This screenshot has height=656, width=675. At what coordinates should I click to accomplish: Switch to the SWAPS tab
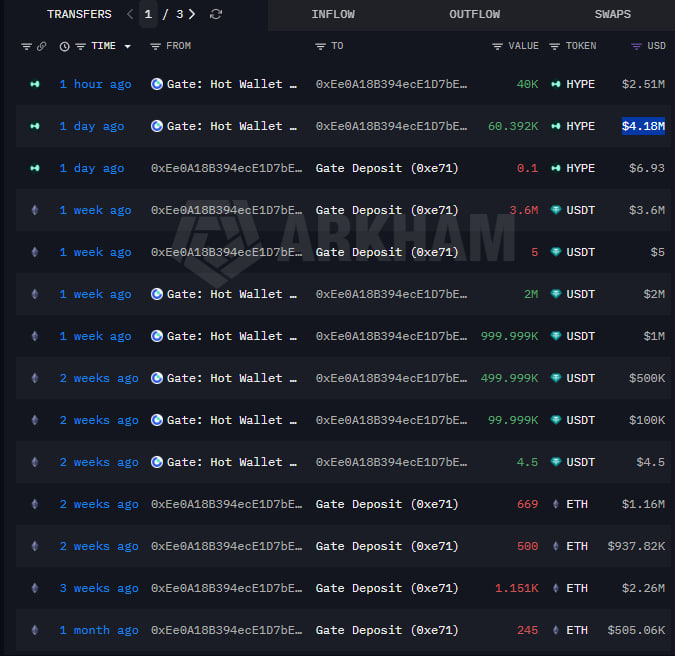click(x=613, y=14)
